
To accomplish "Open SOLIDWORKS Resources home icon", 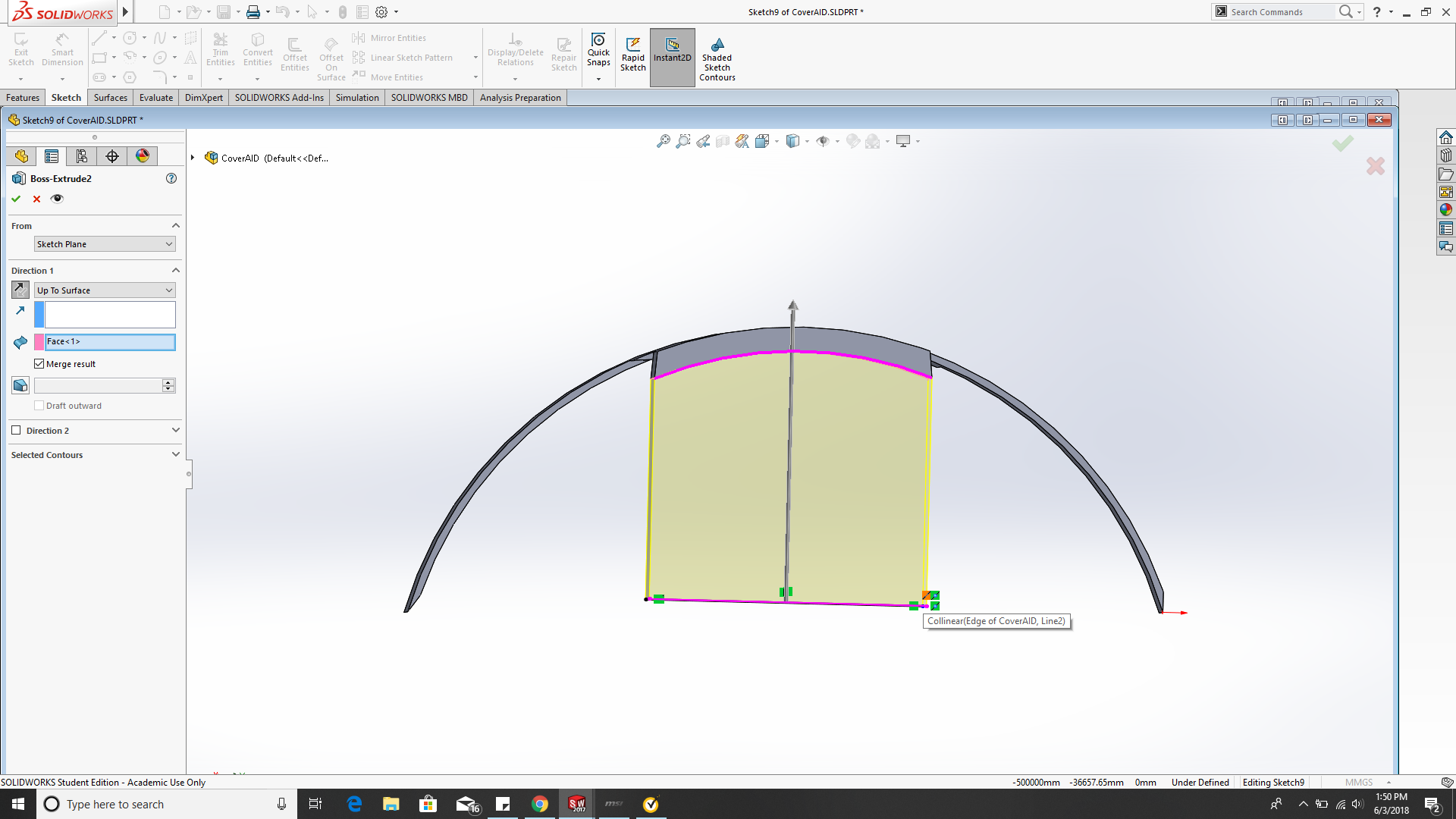I will pos(1446,137).
